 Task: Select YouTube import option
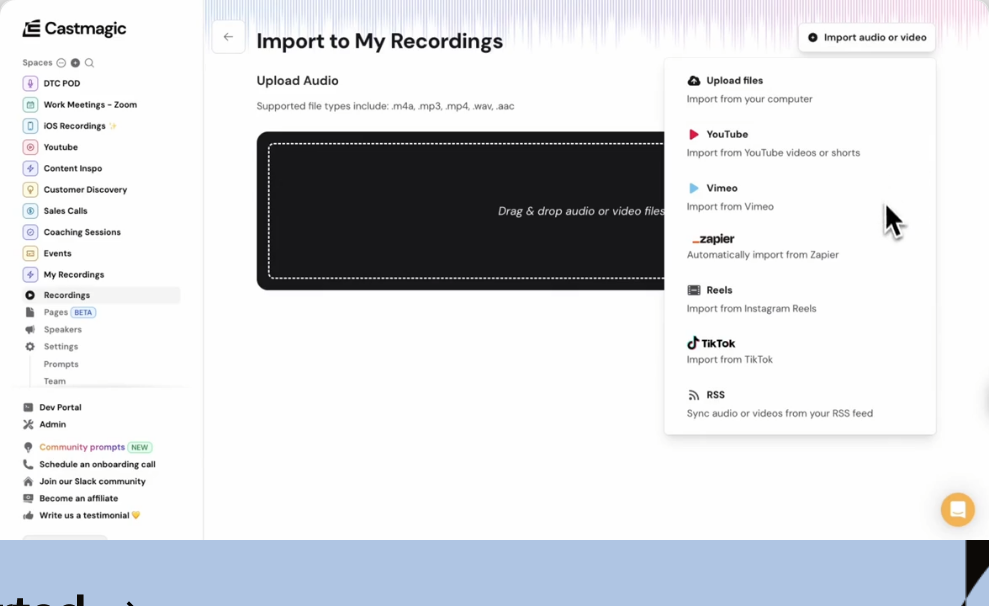(x=799, y=143)
